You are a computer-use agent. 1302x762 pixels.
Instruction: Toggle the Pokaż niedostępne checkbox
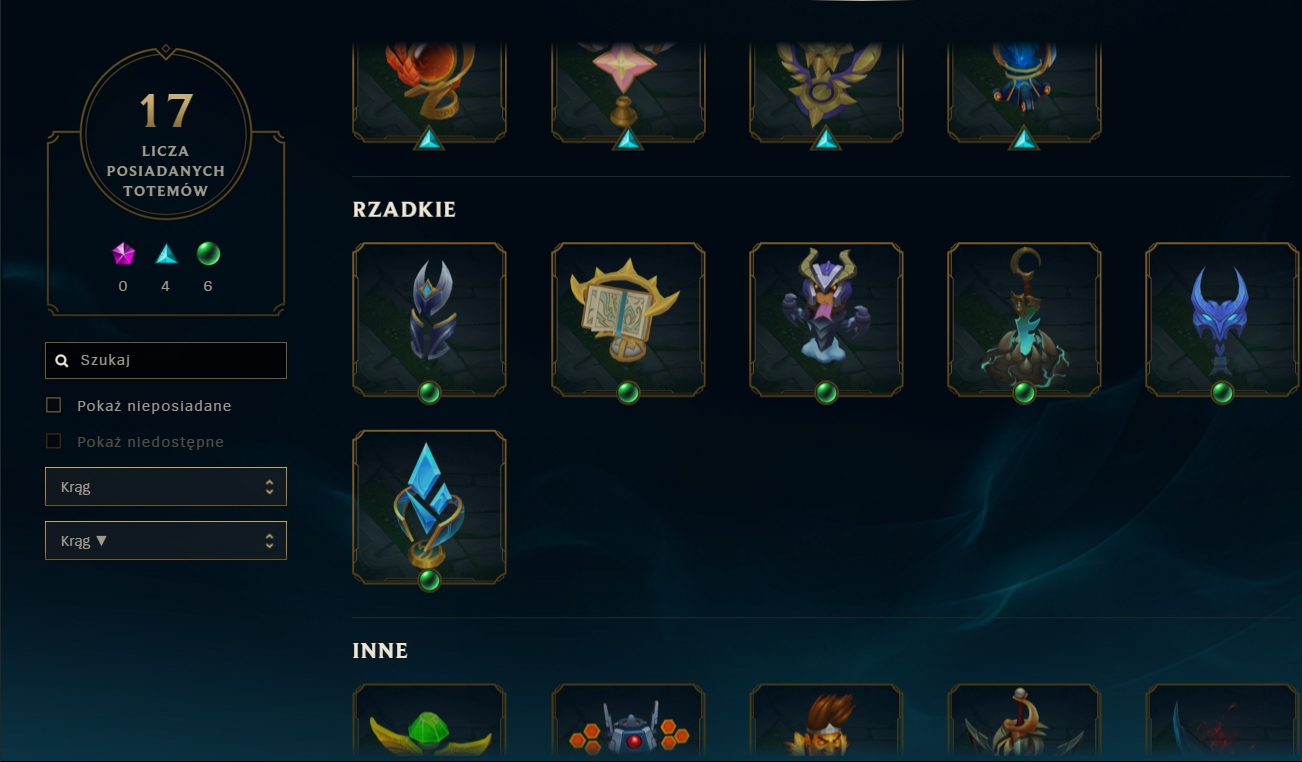point(54,441)
